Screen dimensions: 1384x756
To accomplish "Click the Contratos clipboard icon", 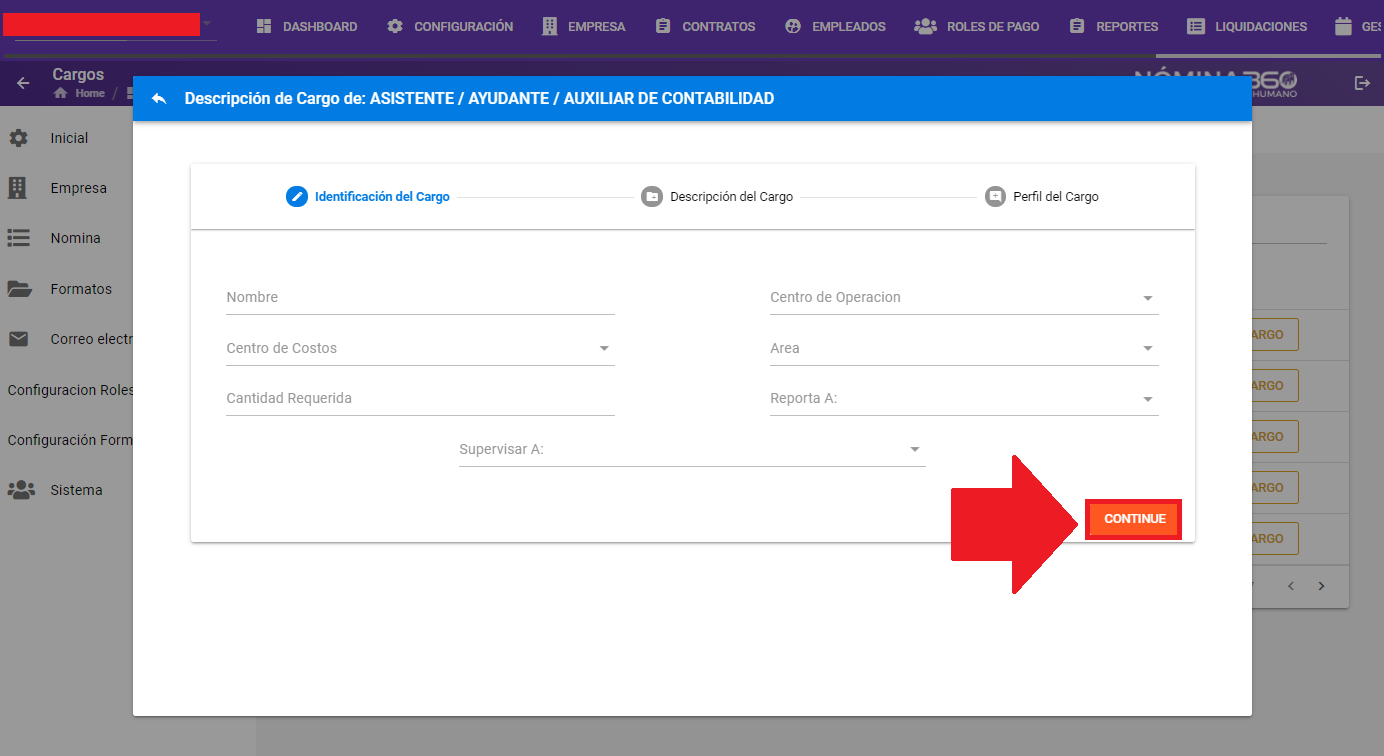I will click(x=664, y=27).
